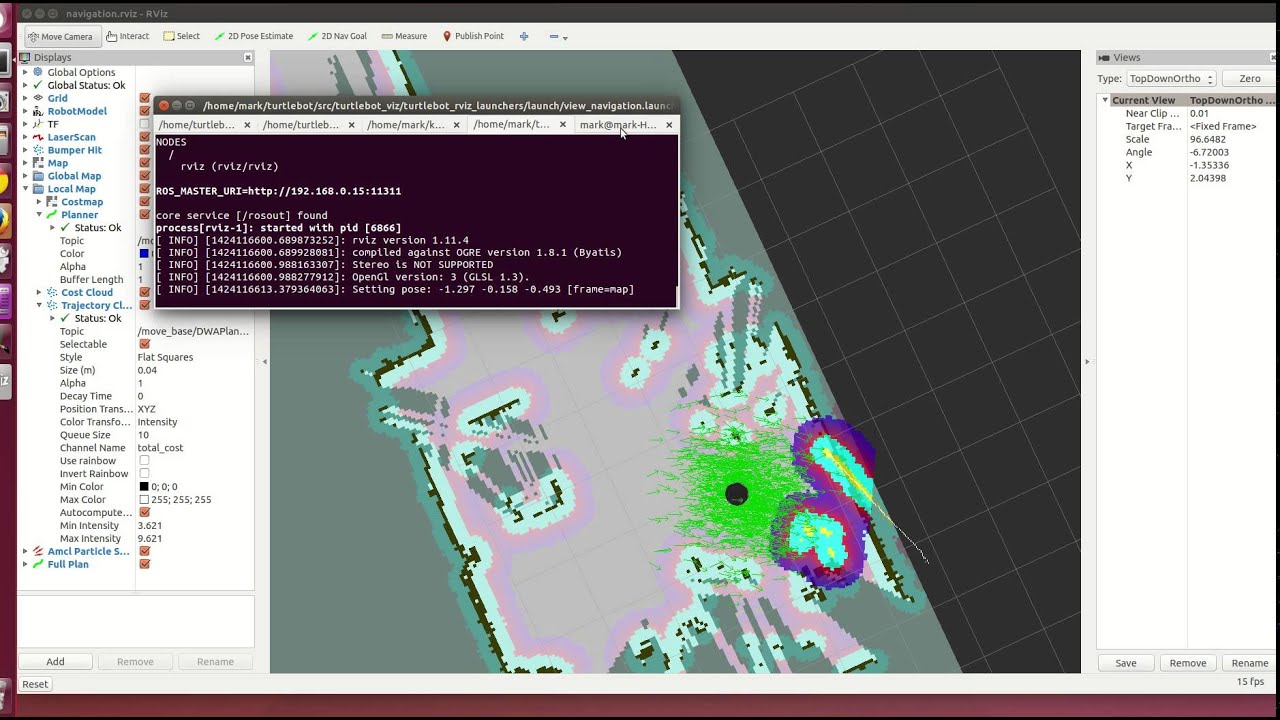This screenshot has height=720, width=1280.
Task: Activate the Measure tool
Action: tap(404, 36)
